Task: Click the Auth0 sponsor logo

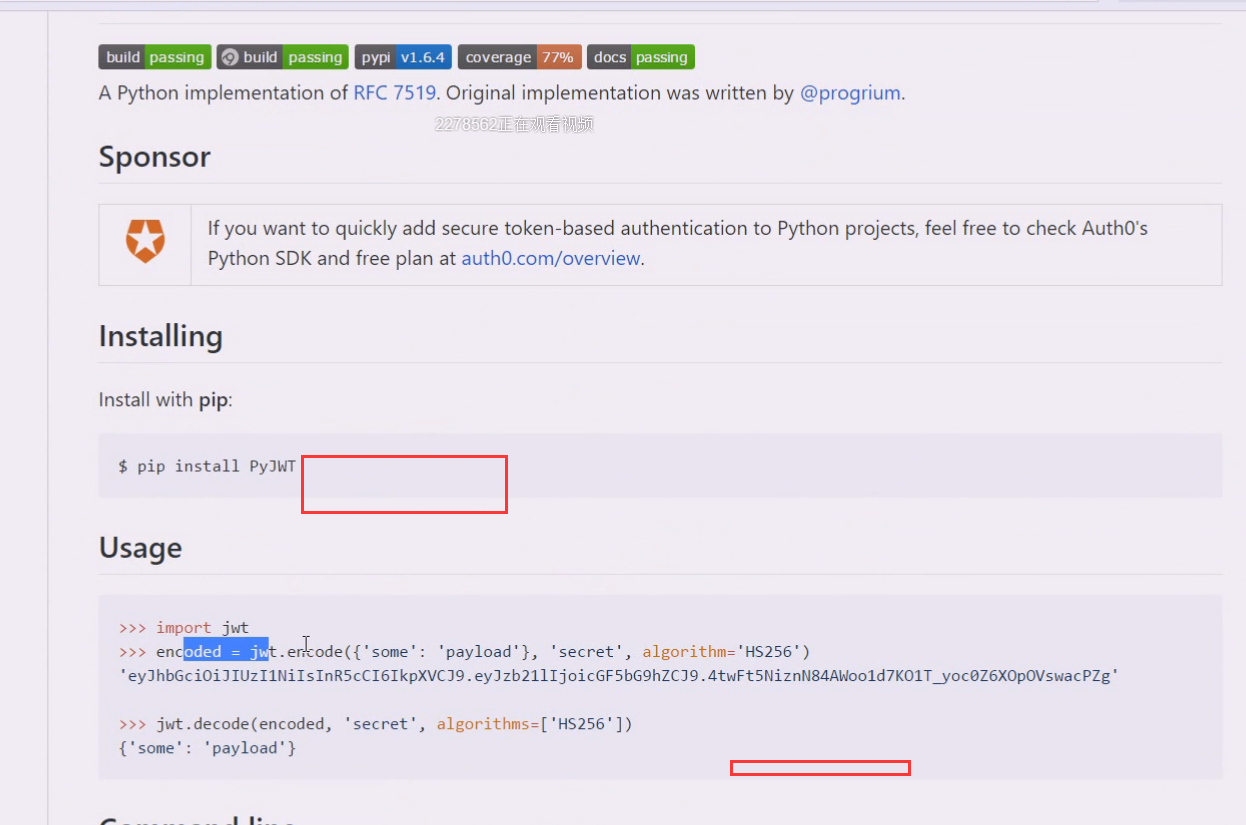Action: point(145,242)
